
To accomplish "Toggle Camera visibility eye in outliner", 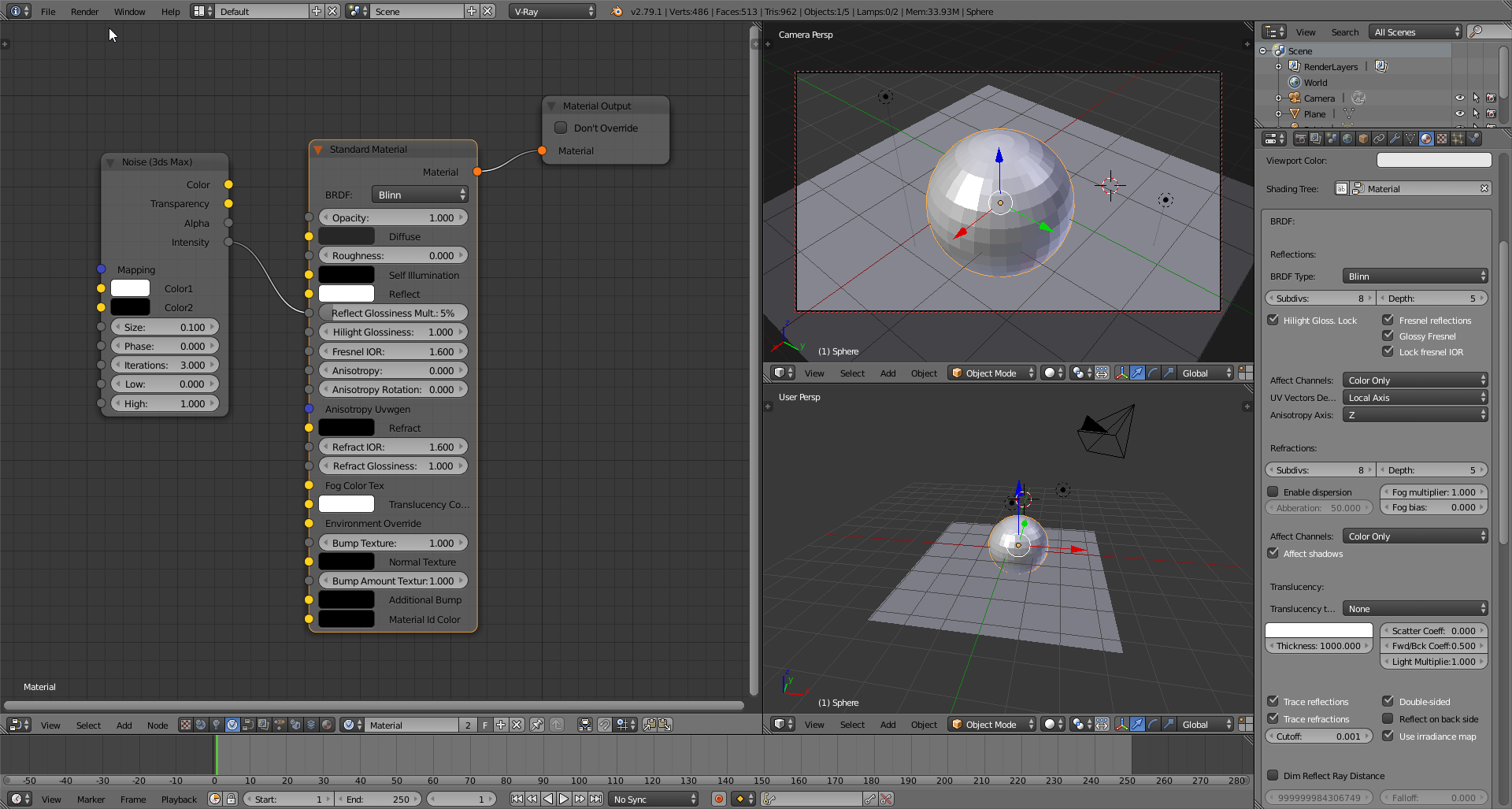I will point(1459,98).
